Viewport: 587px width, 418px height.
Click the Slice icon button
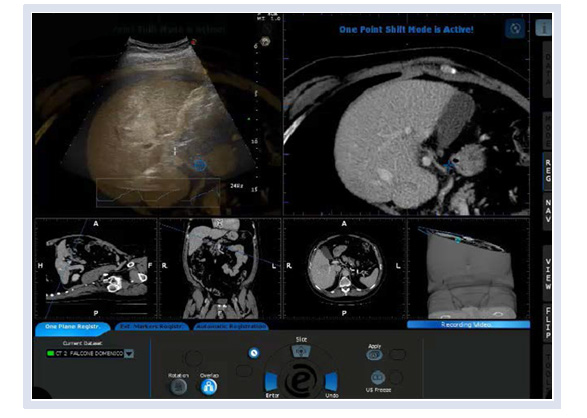(x=301, y=351)
